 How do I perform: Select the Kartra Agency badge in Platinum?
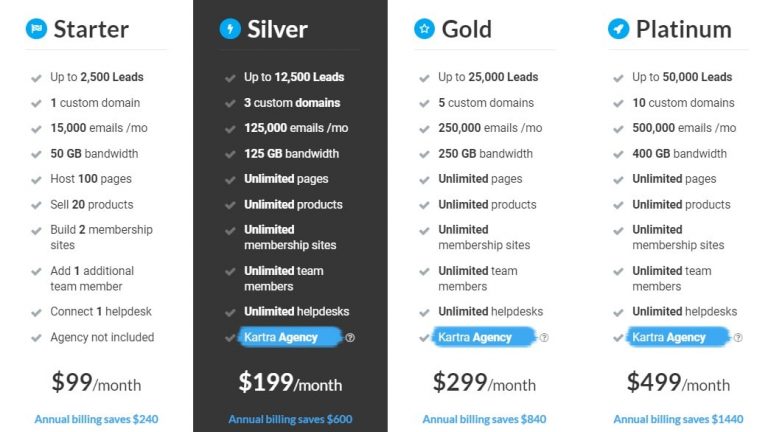(x=678, y=337)
